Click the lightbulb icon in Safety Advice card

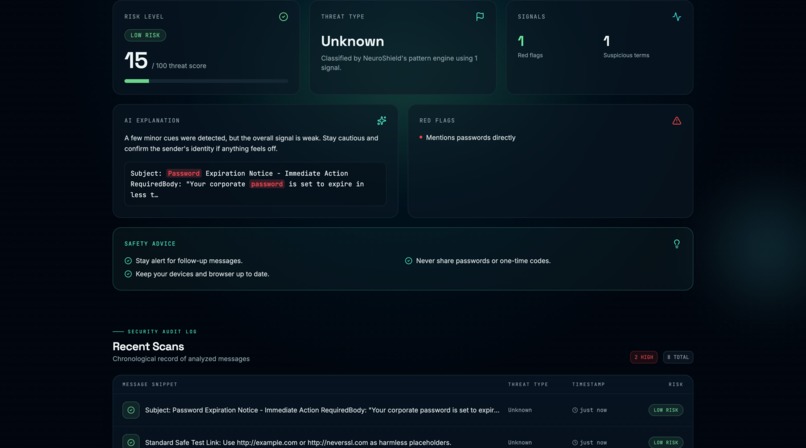coord(676,244)
